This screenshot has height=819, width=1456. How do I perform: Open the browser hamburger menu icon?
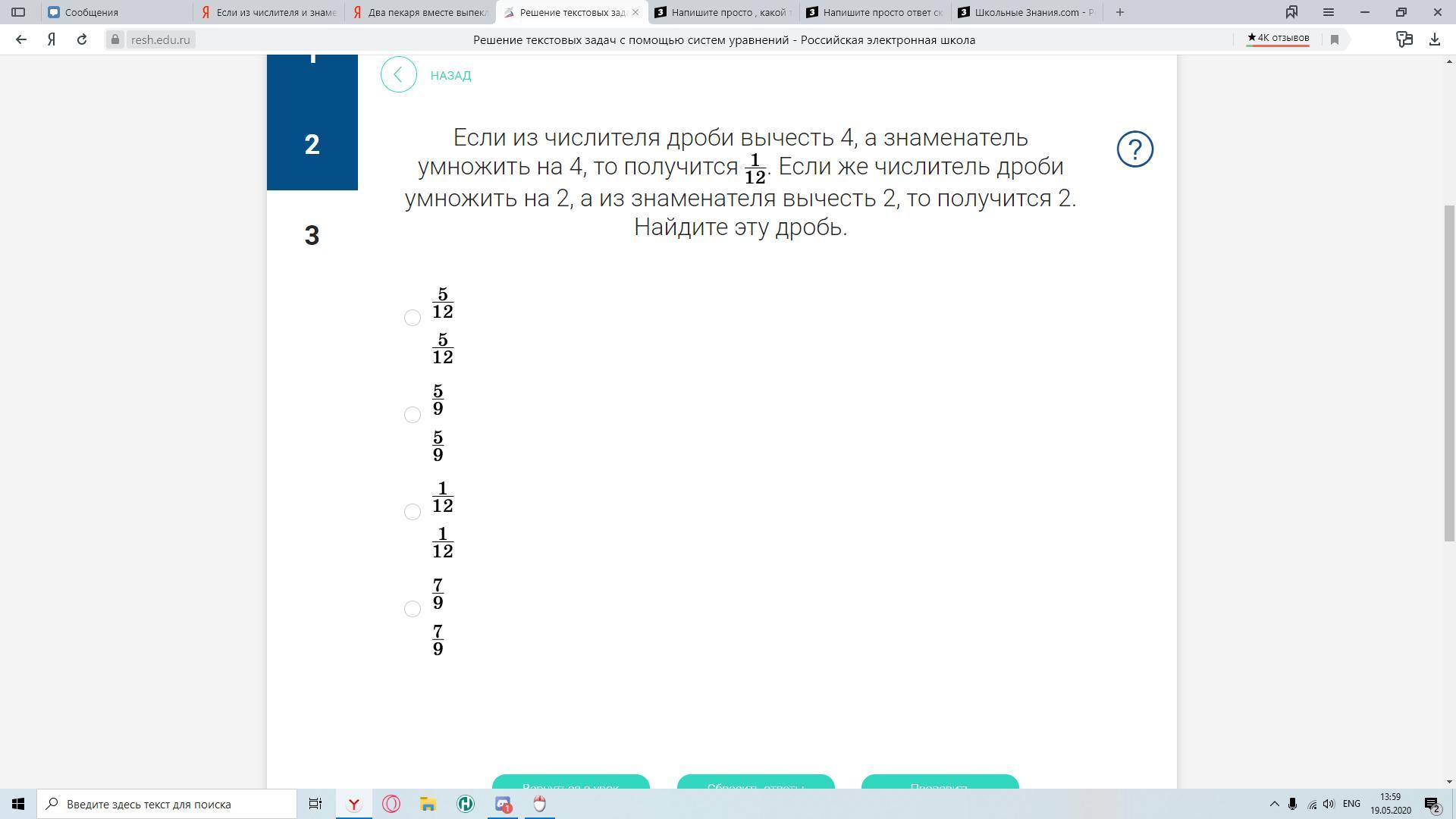coord(1328,12)
